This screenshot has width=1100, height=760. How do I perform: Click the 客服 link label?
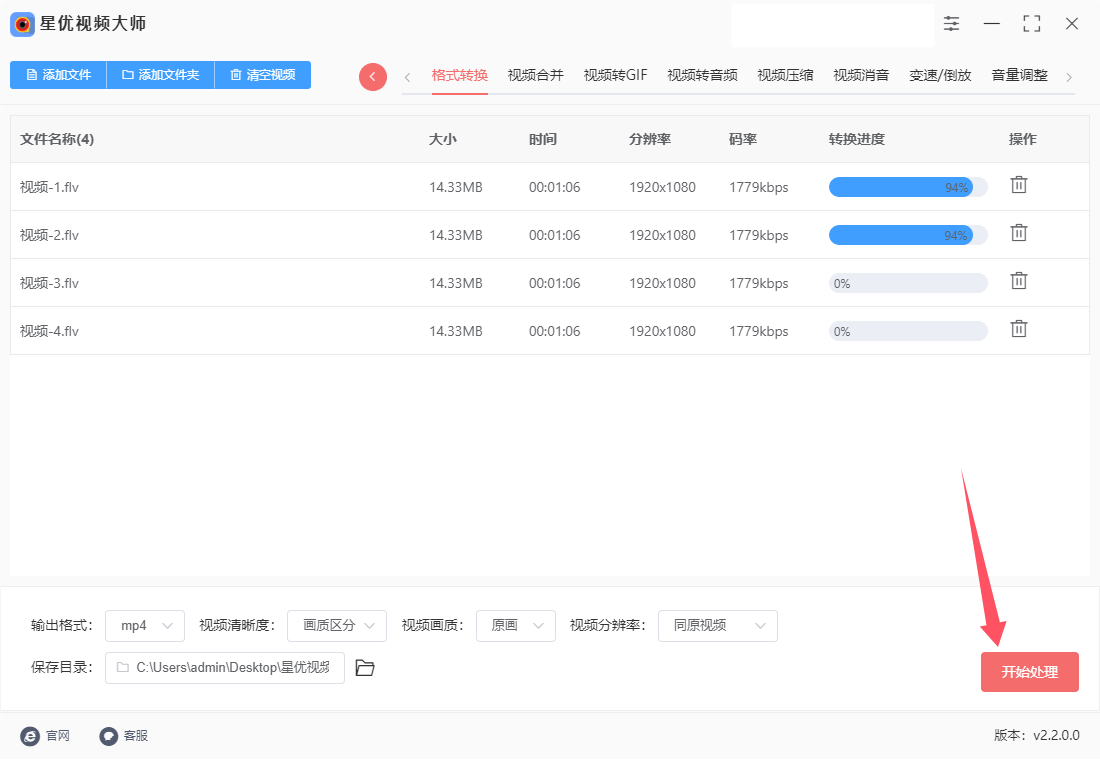[135, 735]
